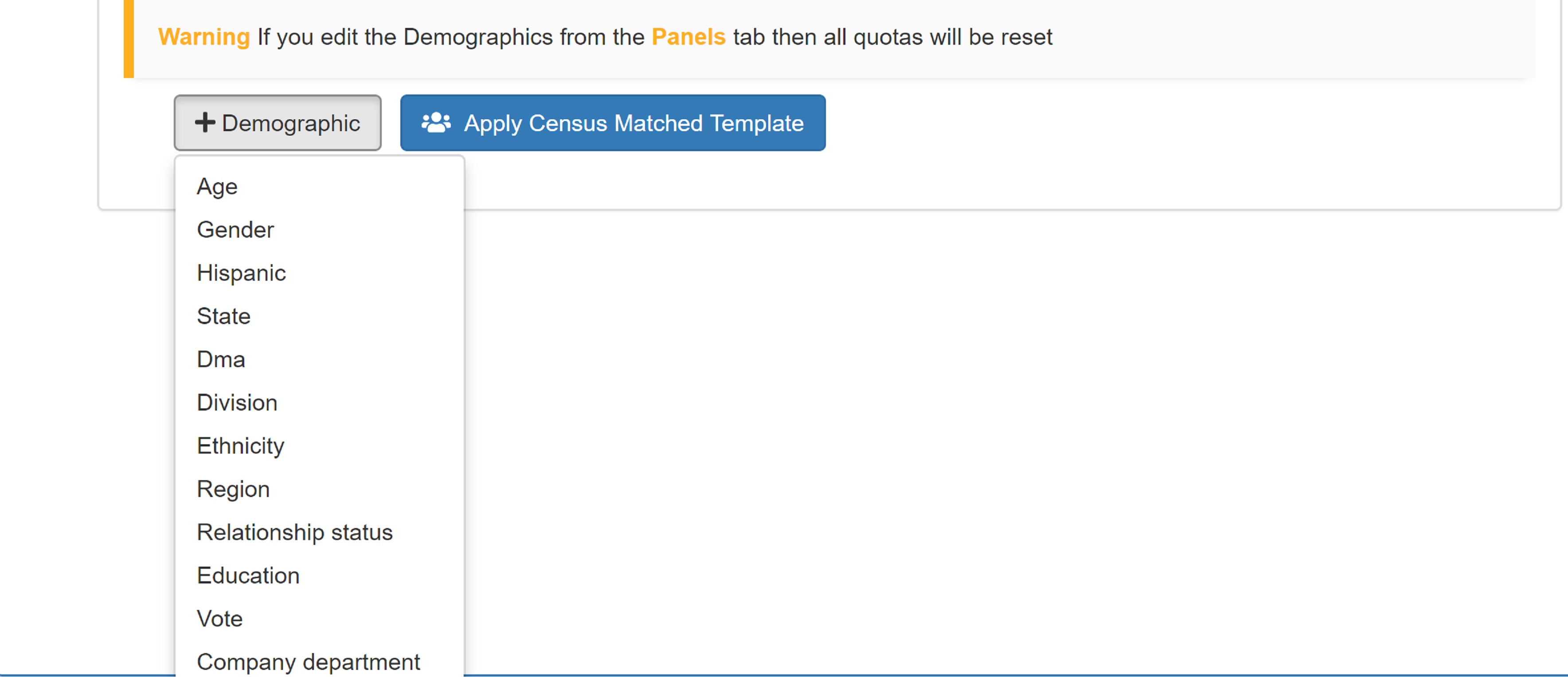Pick State from the dropdown list
Image resolution: width=1568 pixels, height=677 pixels.
pyautogui.click(x=319, y=316)
